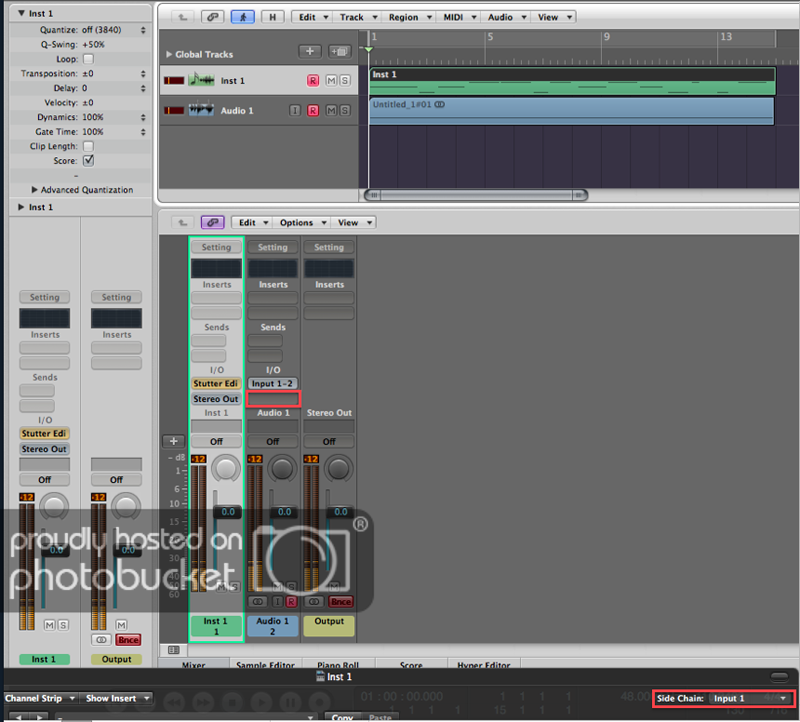Screen dimensions: 800x722
Task: Click the link icon in arrange toolbar
Action: (x=212, y=17)
